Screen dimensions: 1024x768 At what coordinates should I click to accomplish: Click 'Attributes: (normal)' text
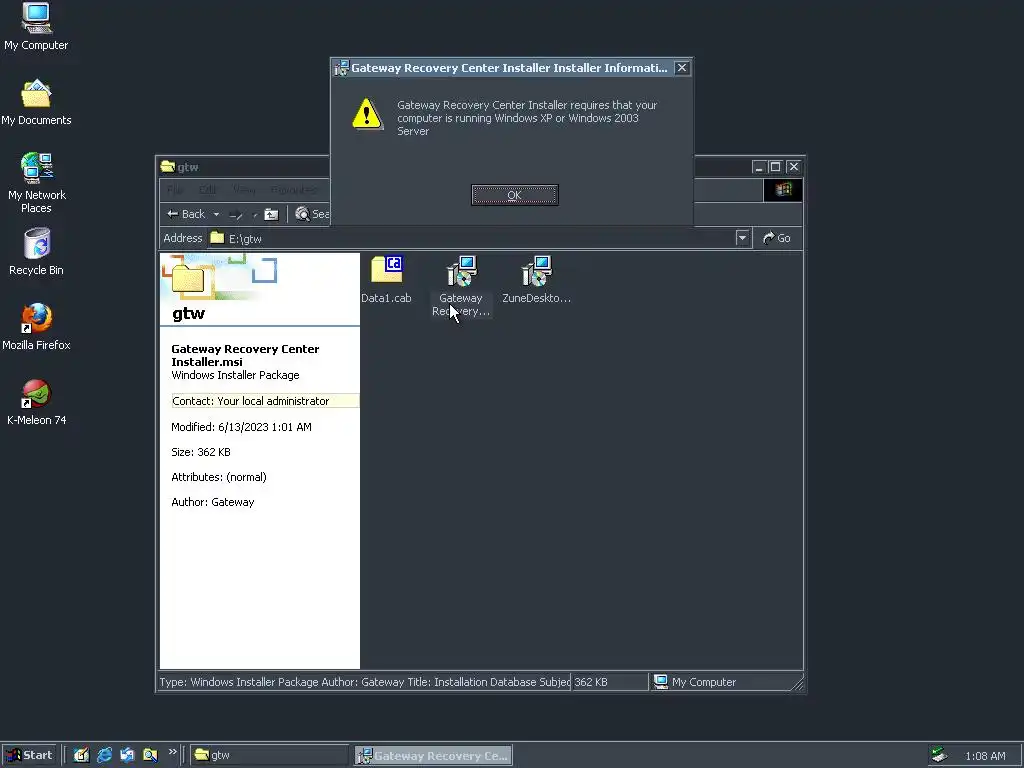pyautogui.click(x=219, y=477)
